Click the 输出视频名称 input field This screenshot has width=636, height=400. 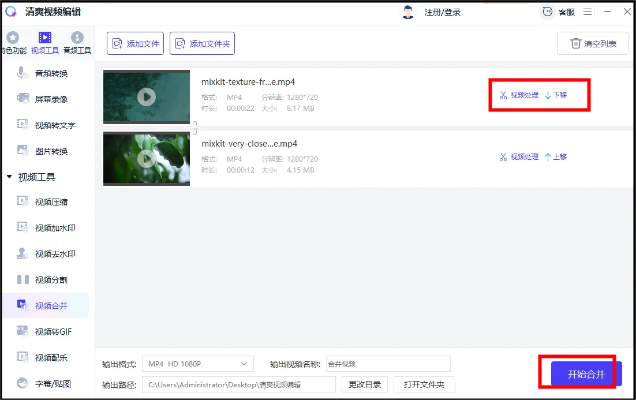[x=388, y=364]
